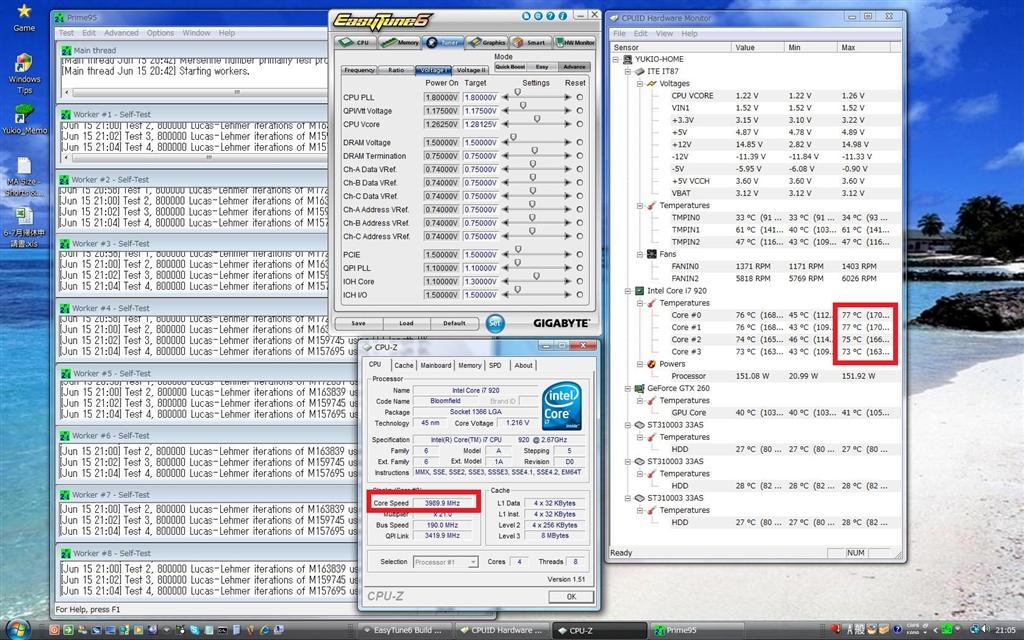This screenshot has height=640, width=1024.
Task: Collapse the GeForce GTX 260 node
Action: [628, 388]
